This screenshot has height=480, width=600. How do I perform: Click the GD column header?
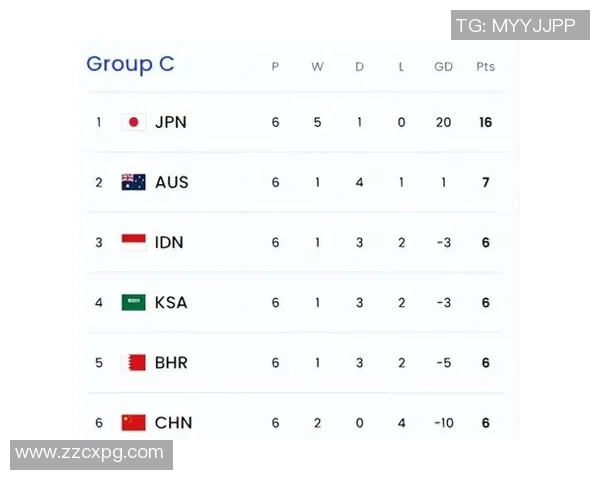tap(443, 67)
